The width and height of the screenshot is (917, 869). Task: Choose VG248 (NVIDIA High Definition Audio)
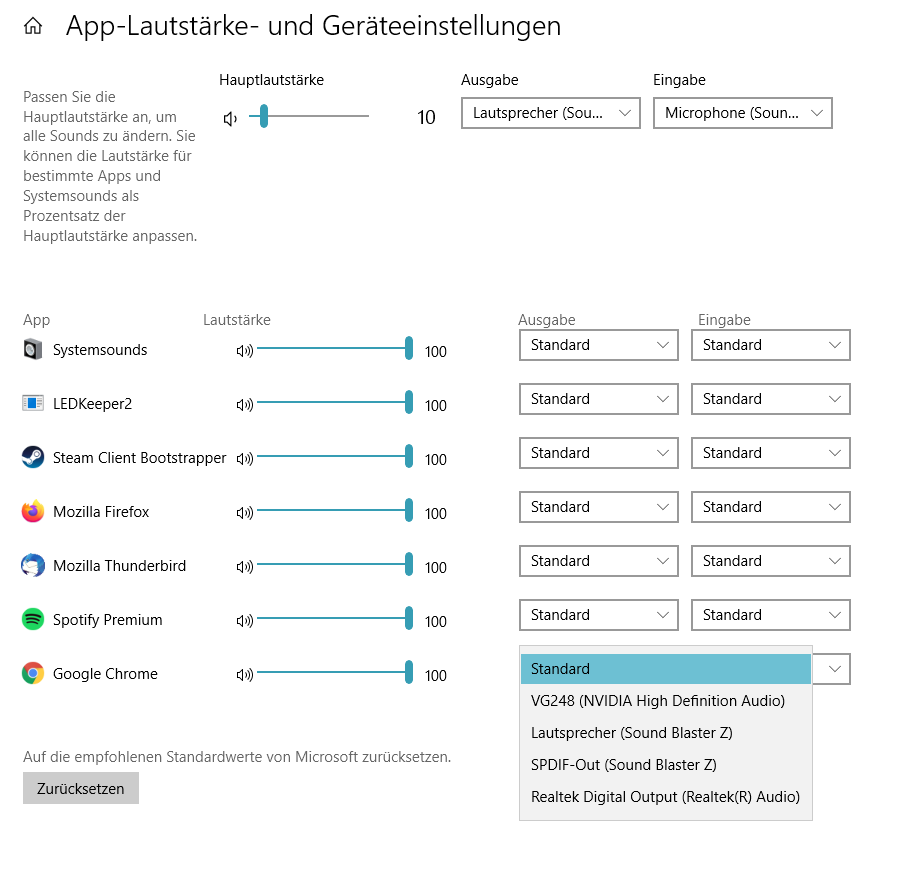click(666, 701)
